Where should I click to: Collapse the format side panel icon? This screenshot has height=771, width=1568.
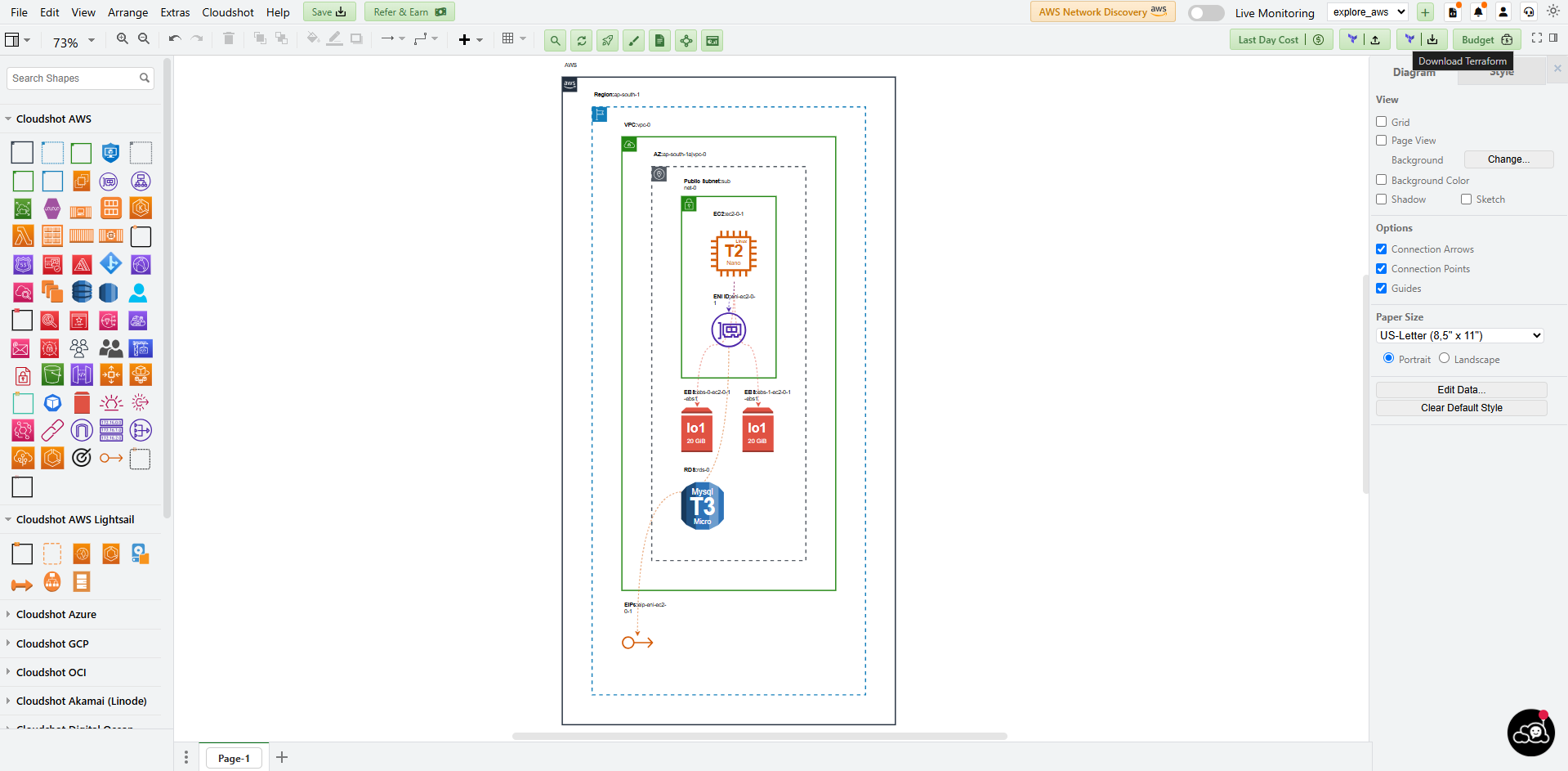(1553, 38)
